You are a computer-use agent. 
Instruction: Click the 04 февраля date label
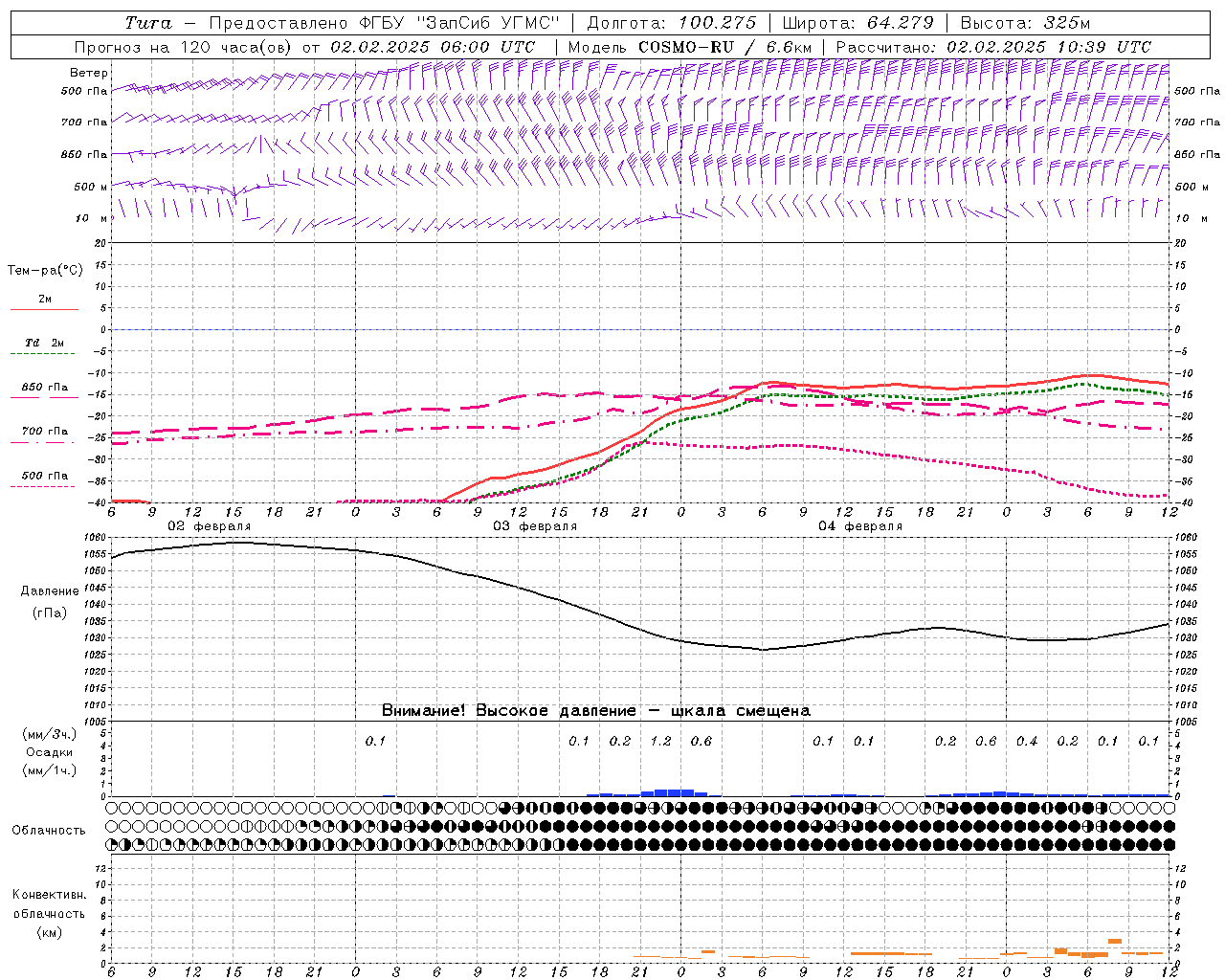tap(860, 526)
